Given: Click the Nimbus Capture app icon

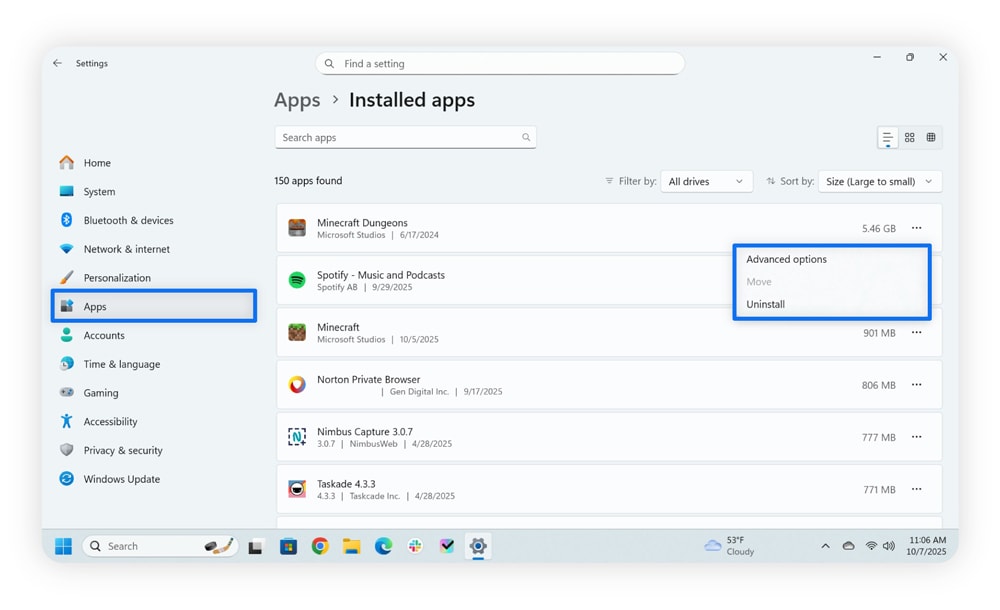Looking at the screenshot, I should 296,437.
